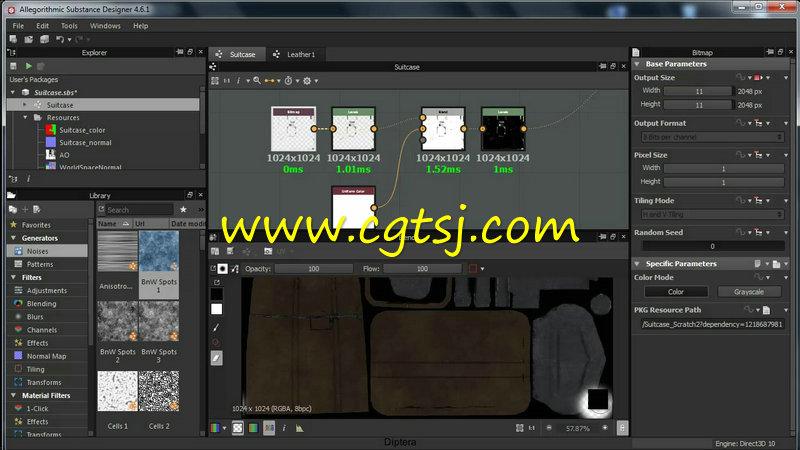Screen dimensions: 800x450
Task: Open the File menu
Action: point(18,26)
